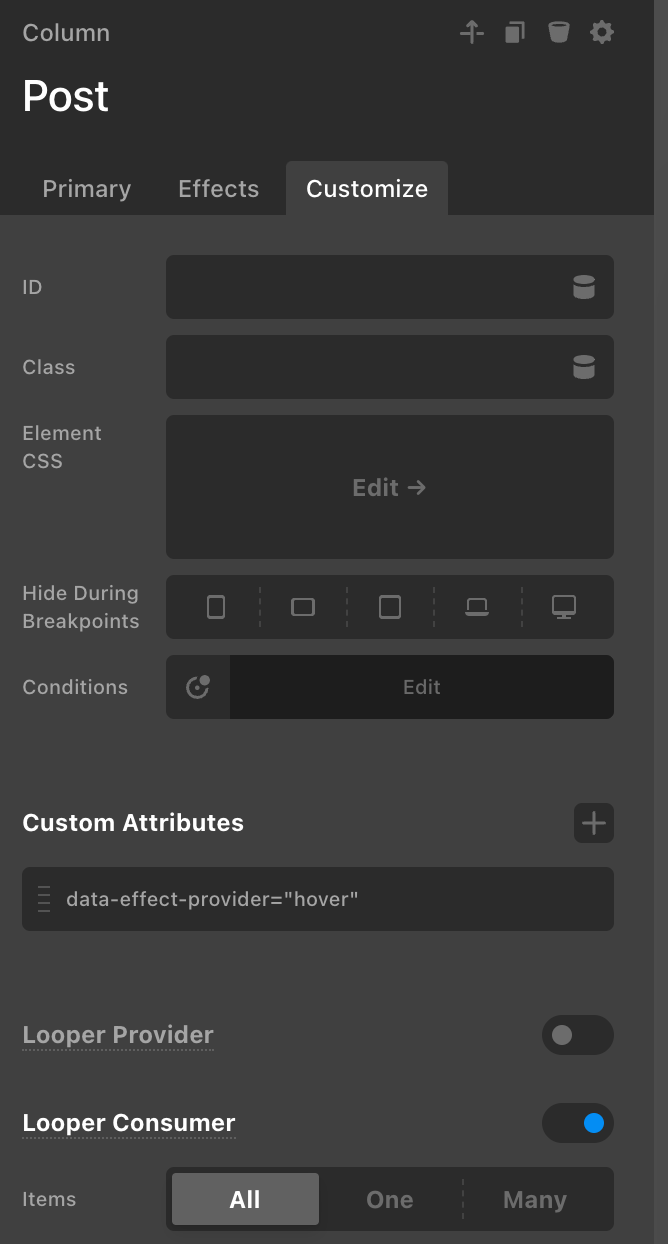
Task: Add a new custom attribute
Action: (594, 823)
